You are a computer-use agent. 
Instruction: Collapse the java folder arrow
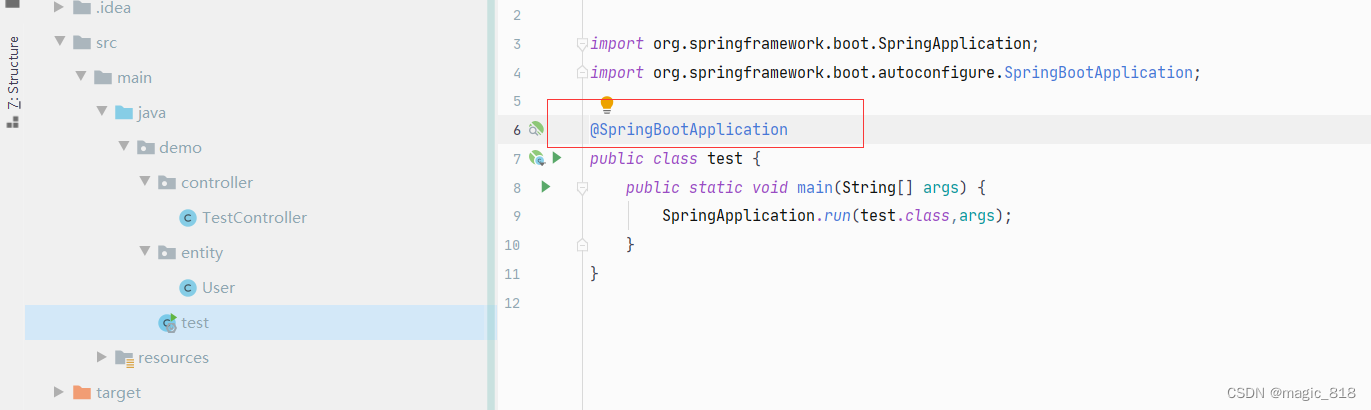(102, 112)
